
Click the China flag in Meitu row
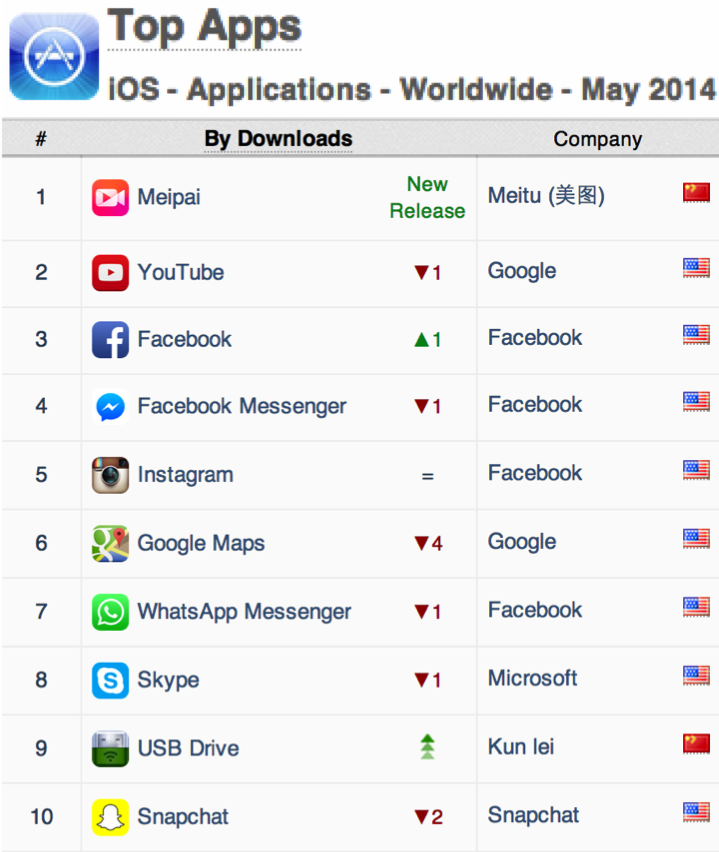[x=696, y=192]
